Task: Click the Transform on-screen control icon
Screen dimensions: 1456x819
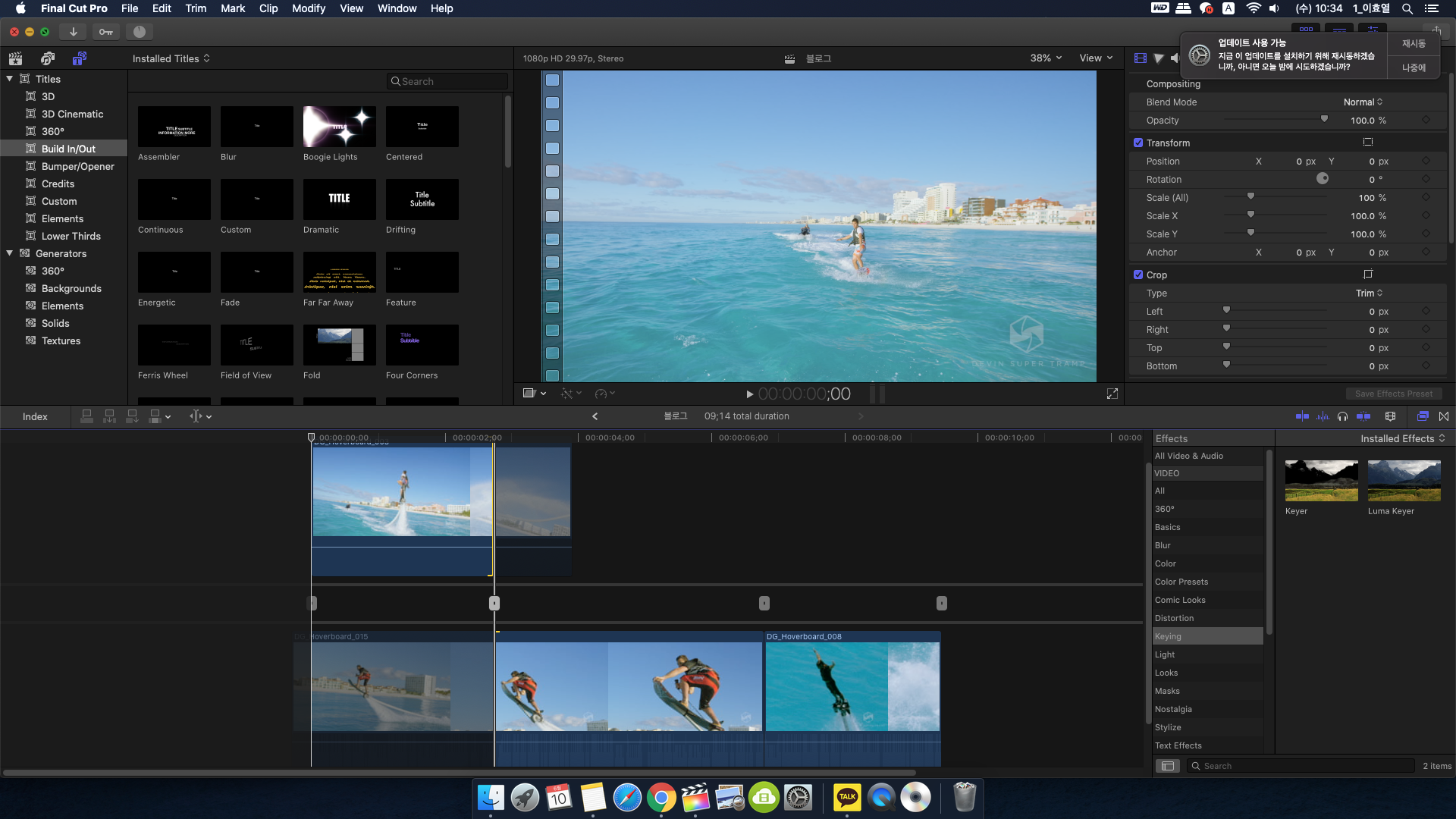Action: coord(1368,143)
